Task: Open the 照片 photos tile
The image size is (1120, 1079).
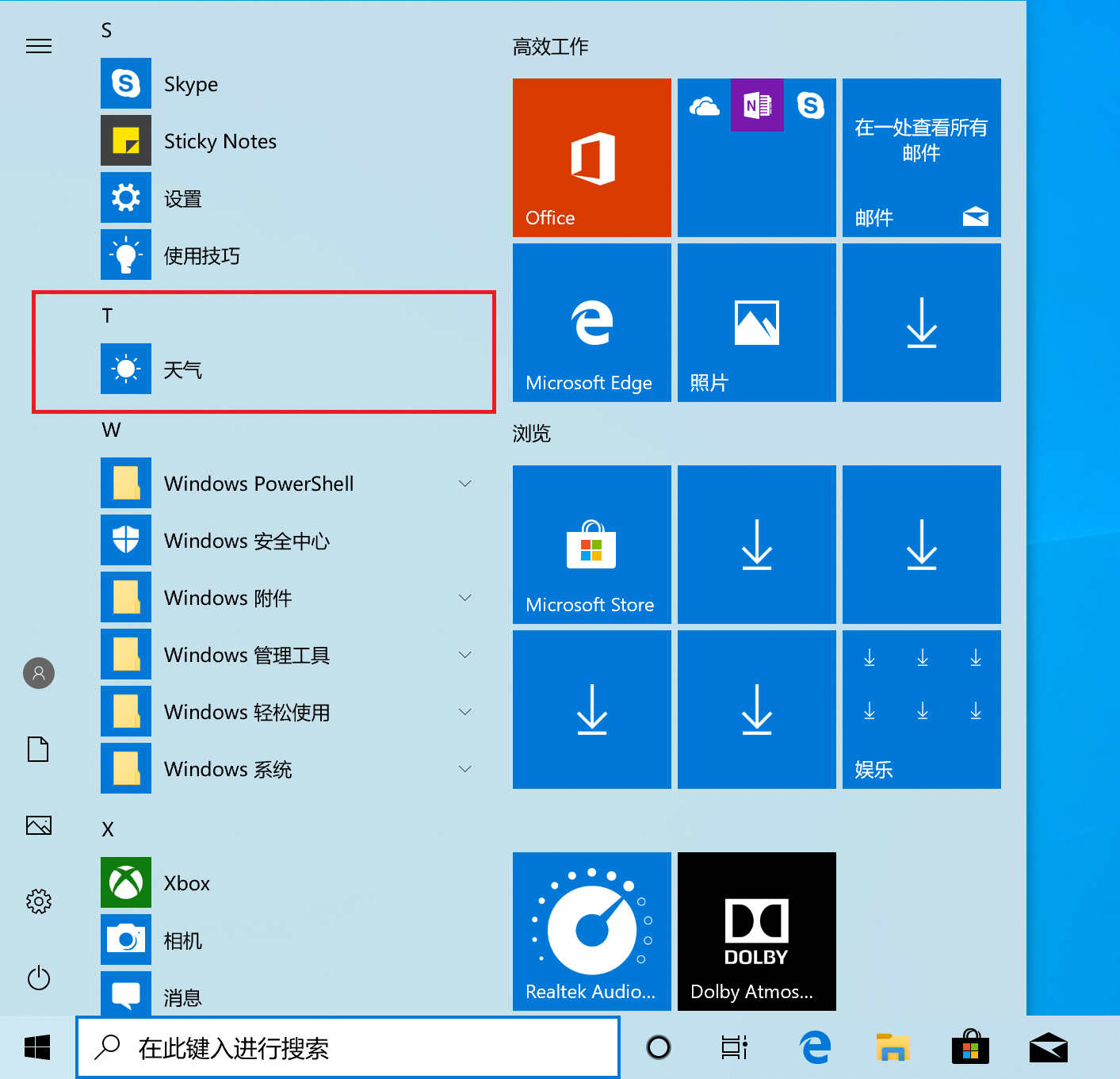Action: 757,323
